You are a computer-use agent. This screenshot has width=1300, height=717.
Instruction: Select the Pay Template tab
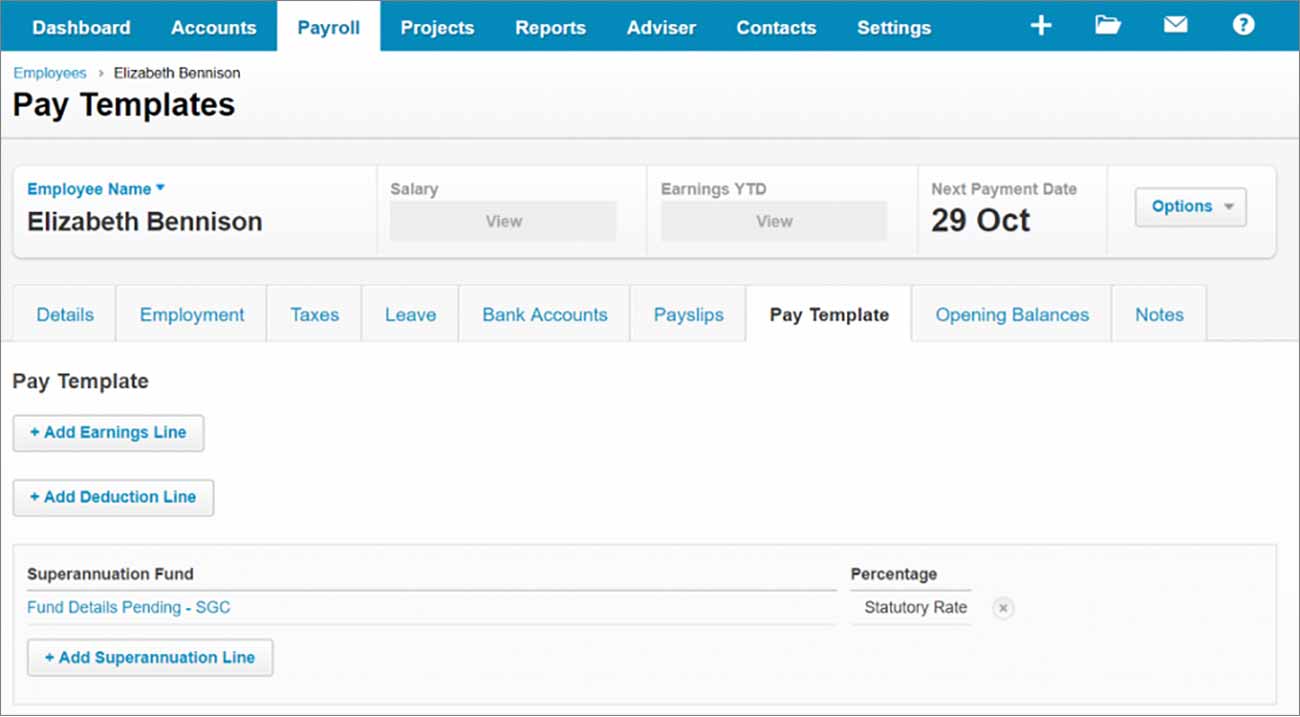(x=829, y=314)
